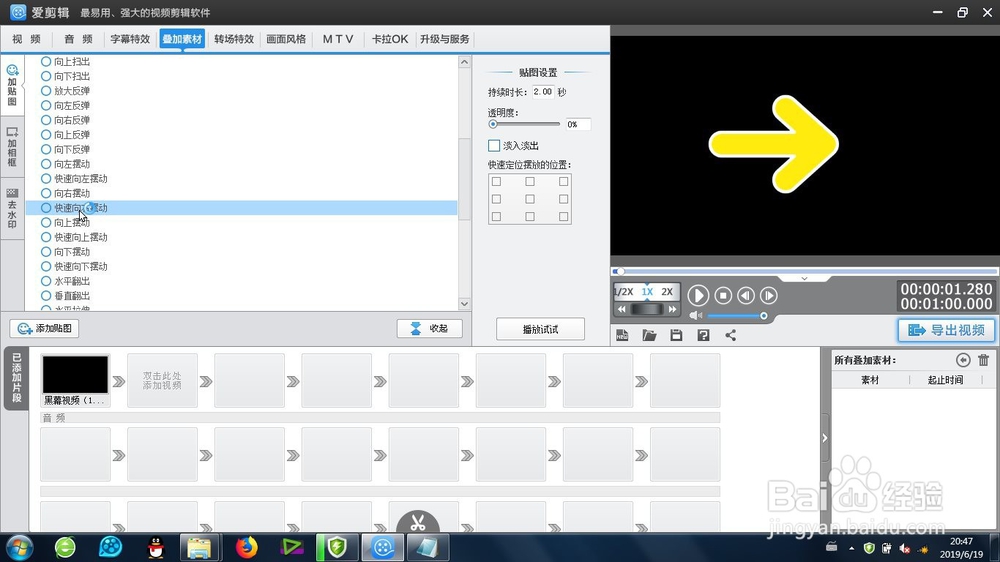Click the 双击此处添加视频 placeholder
The height and width of the screenshot is (562, 1000).
pyautogui.click(x=162, y=381)
